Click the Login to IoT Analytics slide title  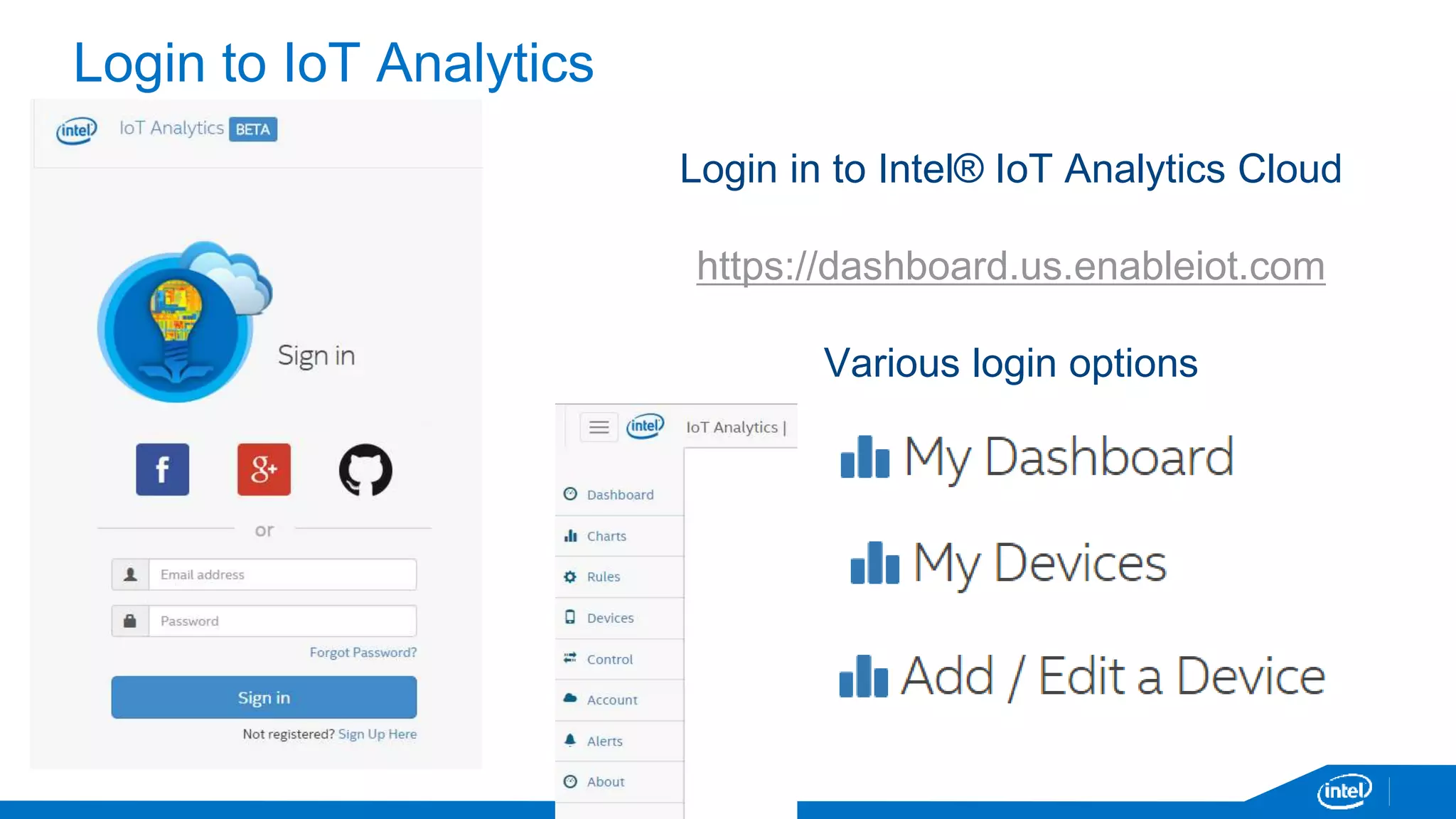(x=333, y=63)
